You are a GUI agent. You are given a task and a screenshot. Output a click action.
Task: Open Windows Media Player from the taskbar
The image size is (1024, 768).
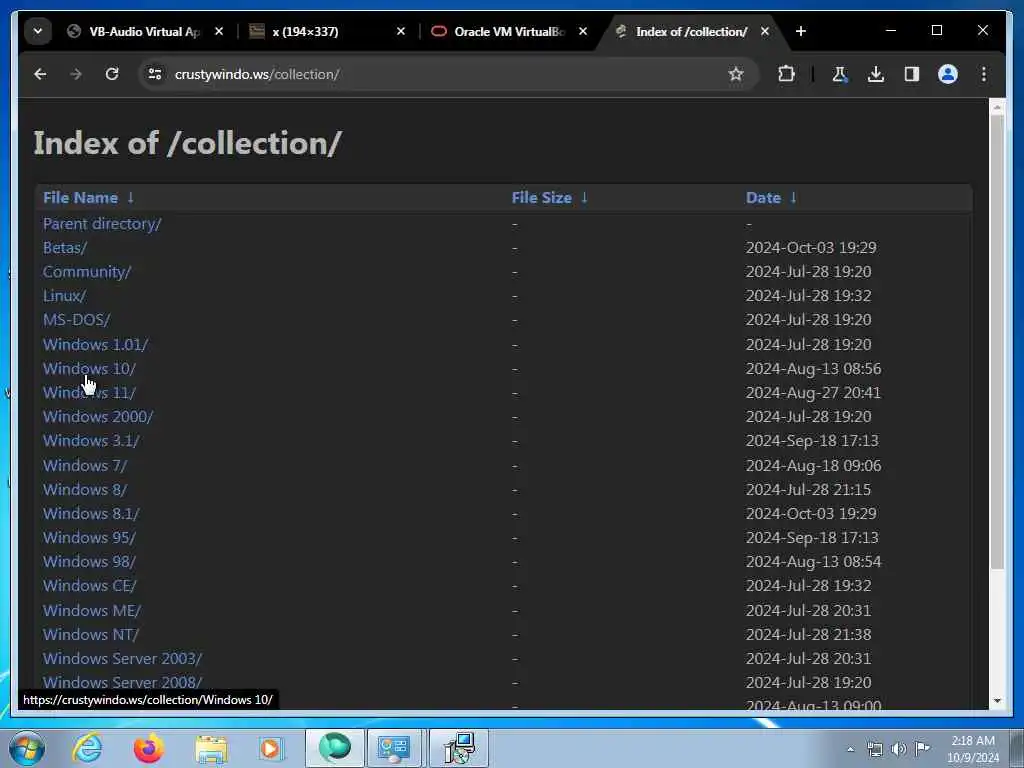[x=270, y=748]
